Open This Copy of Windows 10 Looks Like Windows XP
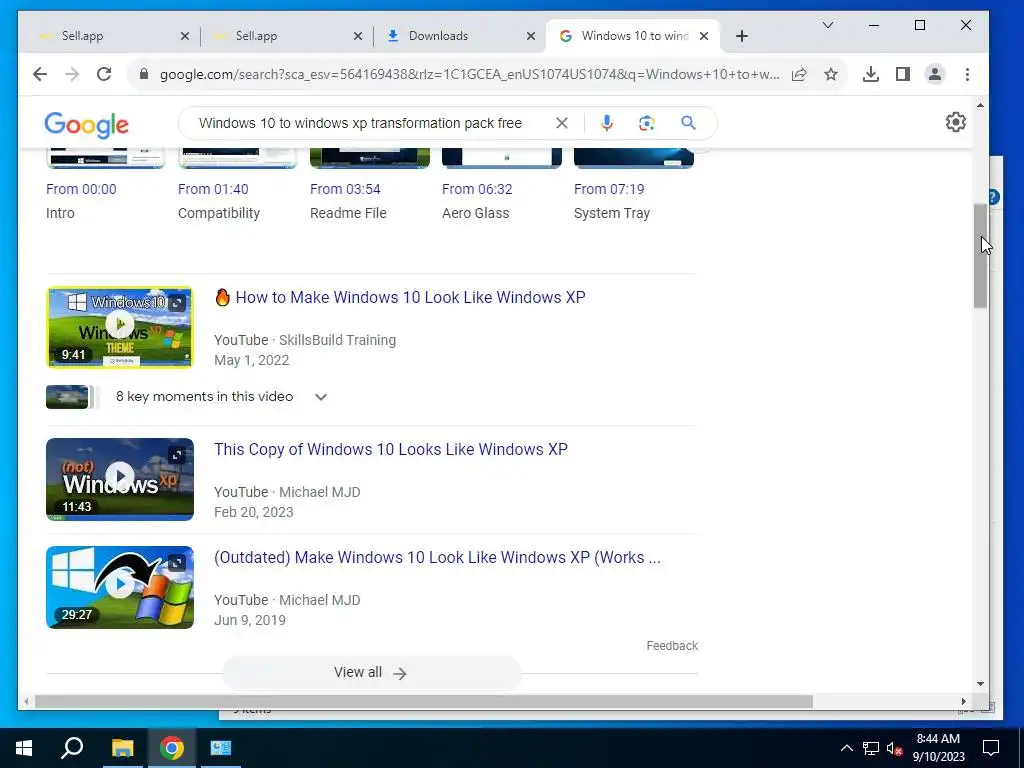This screenshot has height=768, width=1024. 391,449
